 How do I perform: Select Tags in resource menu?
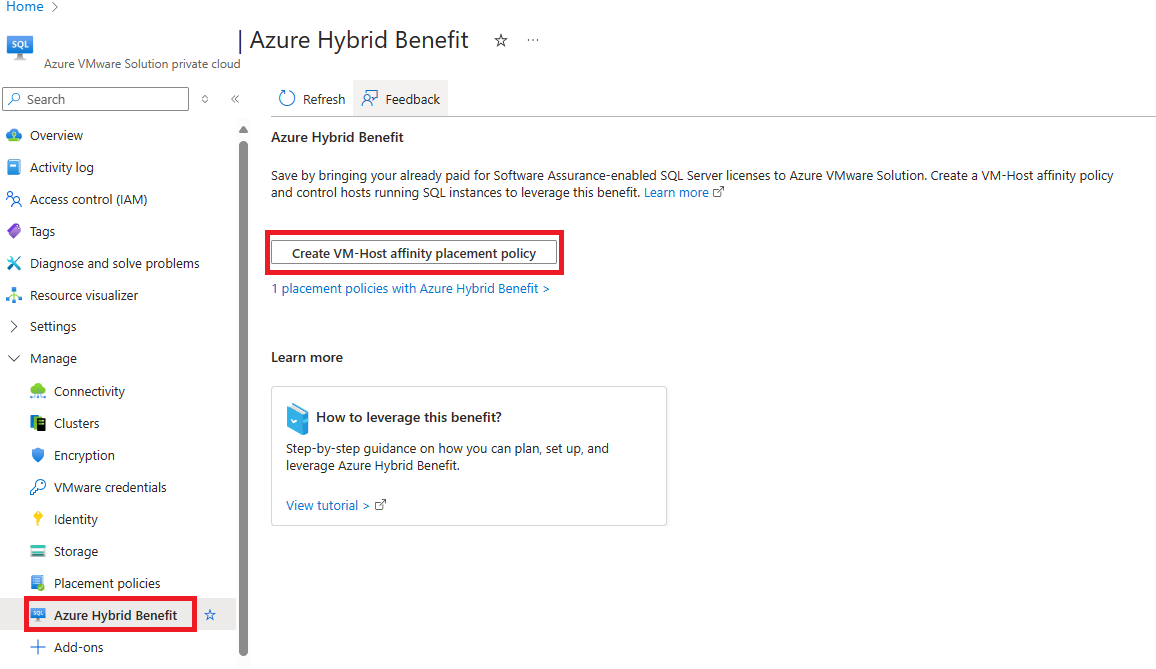point(42,231)
